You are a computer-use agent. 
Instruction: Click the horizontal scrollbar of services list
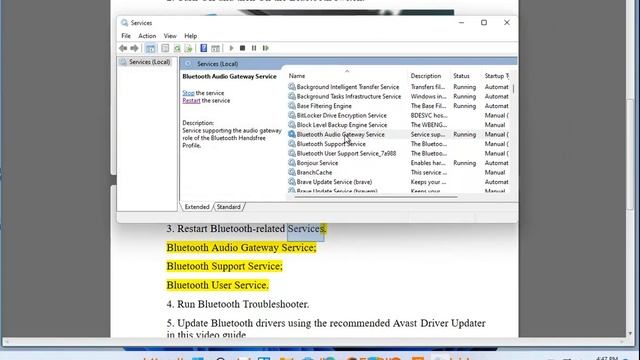[x=376, y=197]
